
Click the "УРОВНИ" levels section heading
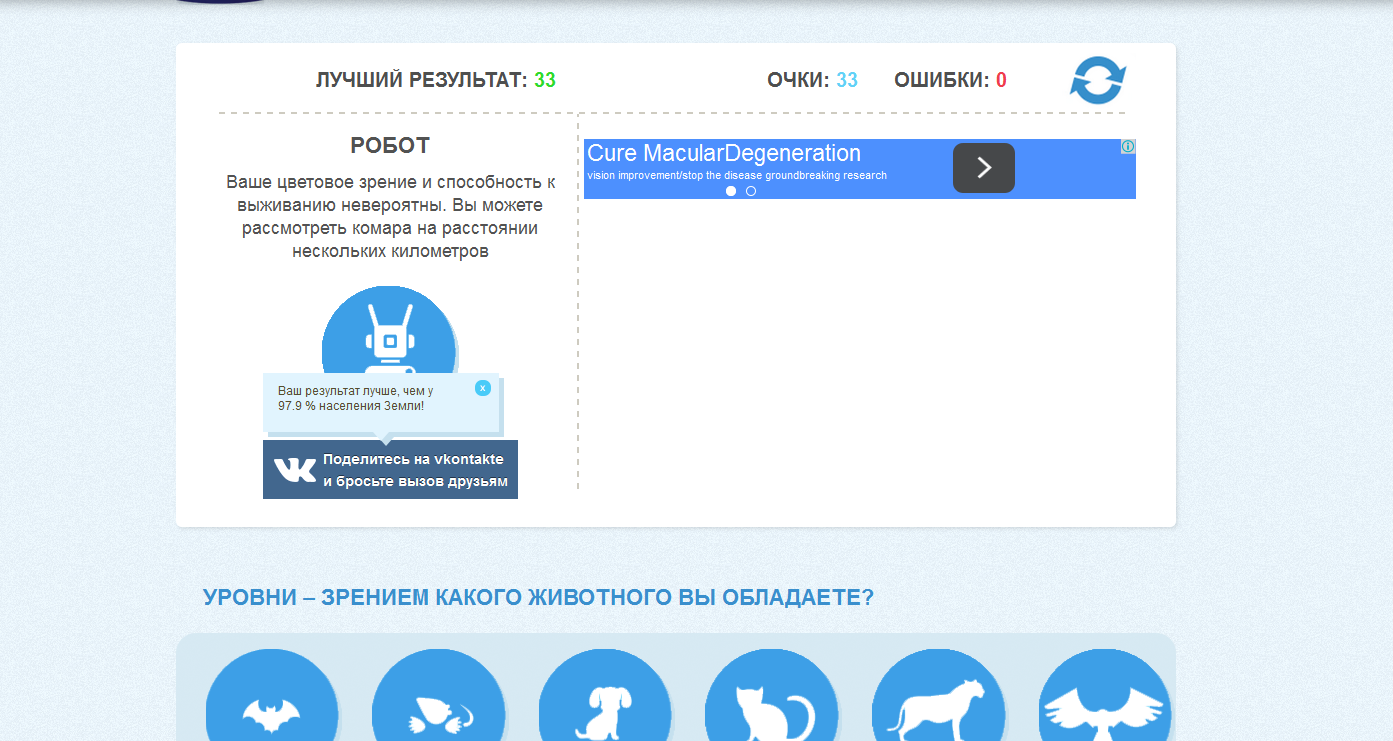[x=538, y=598]
